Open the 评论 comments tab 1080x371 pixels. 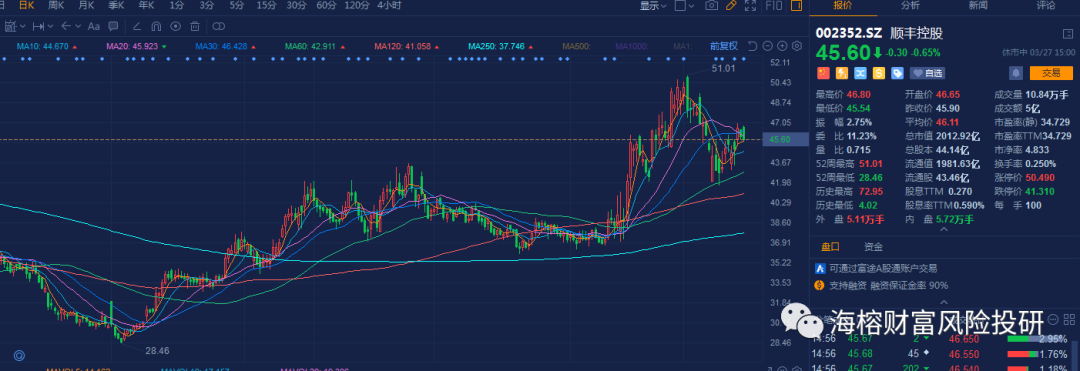(x=1046, y=6)
